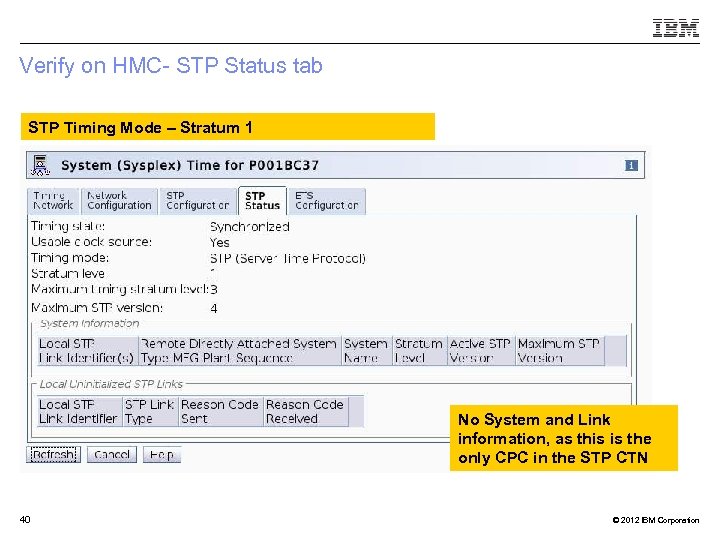The height and width of the screenshot is (540, 720).
Task: Click the "System (Sysplex) Time for P001BC37" title
Action: click(190, 165)
